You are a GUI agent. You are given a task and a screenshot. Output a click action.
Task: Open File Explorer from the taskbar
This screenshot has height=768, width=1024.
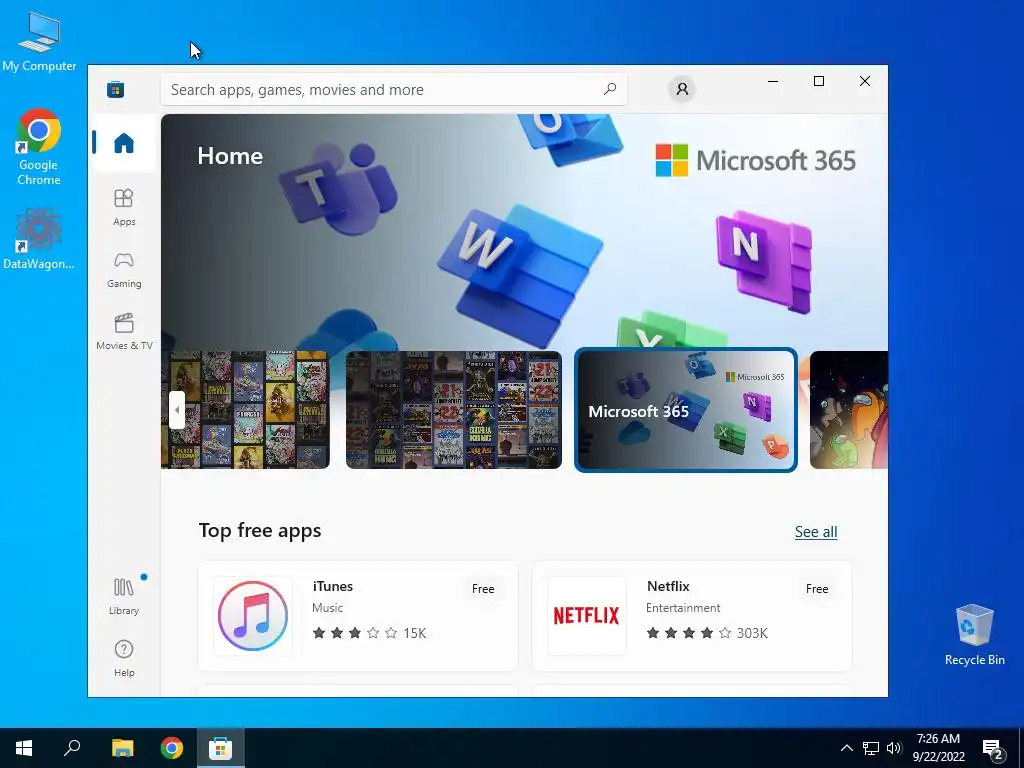click(x=123, y=748)
